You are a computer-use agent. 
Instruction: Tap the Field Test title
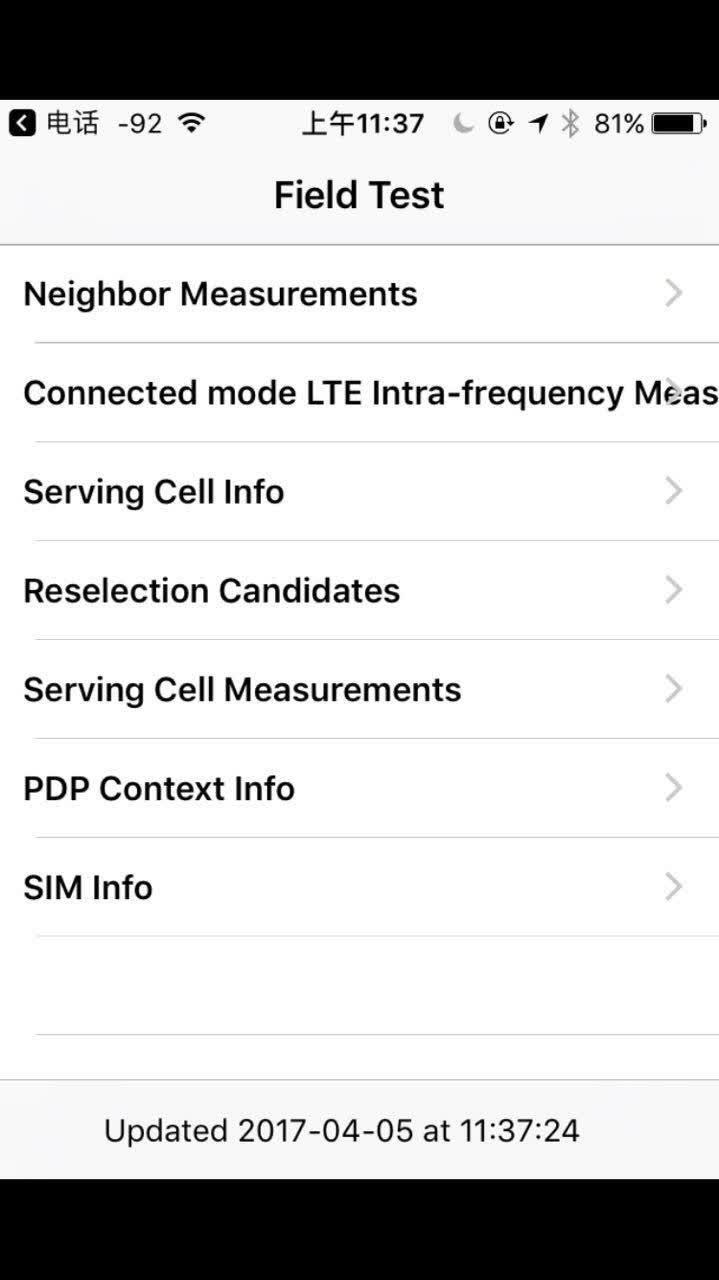[359, 194]
